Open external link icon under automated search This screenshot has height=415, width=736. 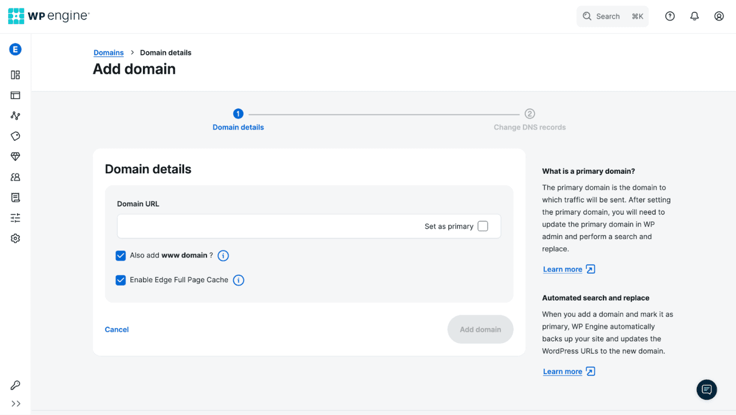(590, 371)
